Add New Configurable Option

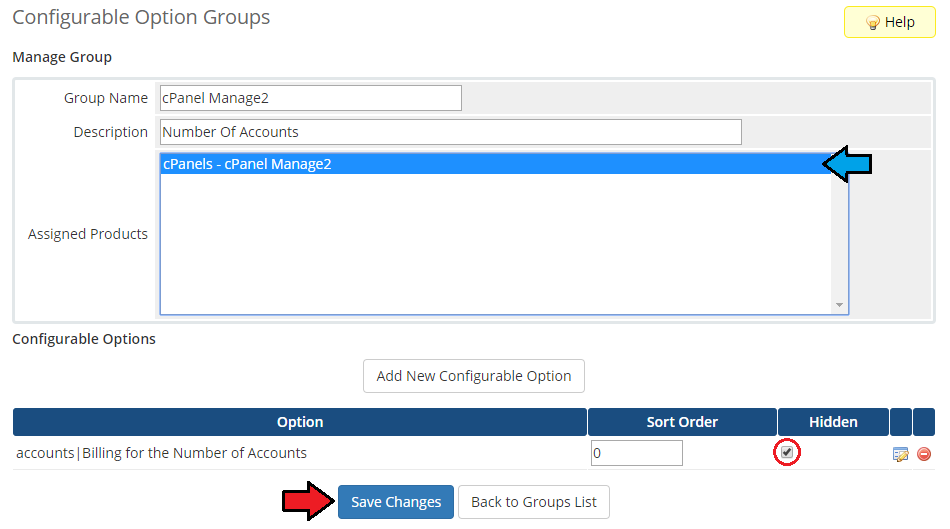point(474,376)
